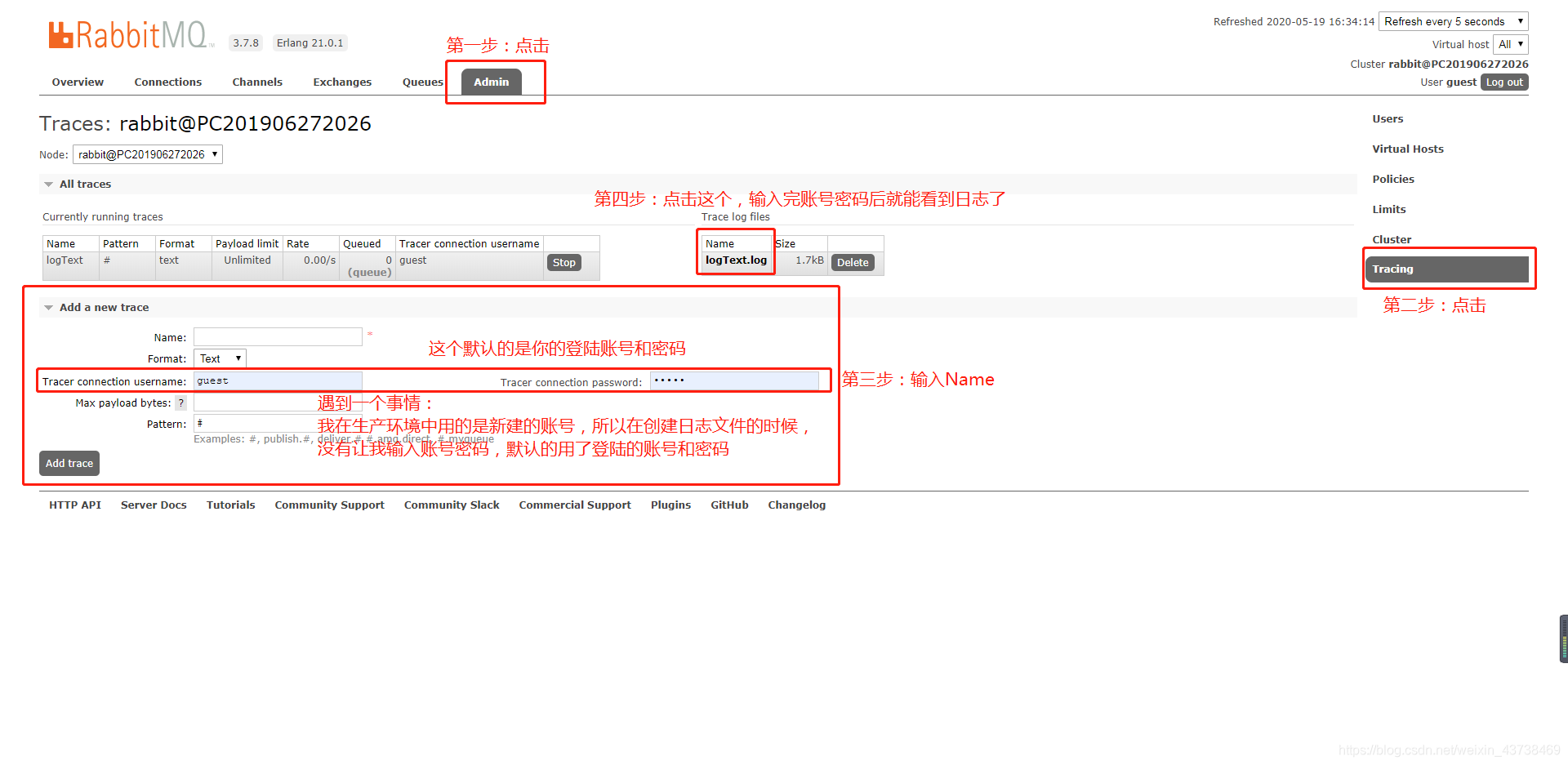
Task: Click the RabbitMQ logo
Action: (x=129, y=35)
